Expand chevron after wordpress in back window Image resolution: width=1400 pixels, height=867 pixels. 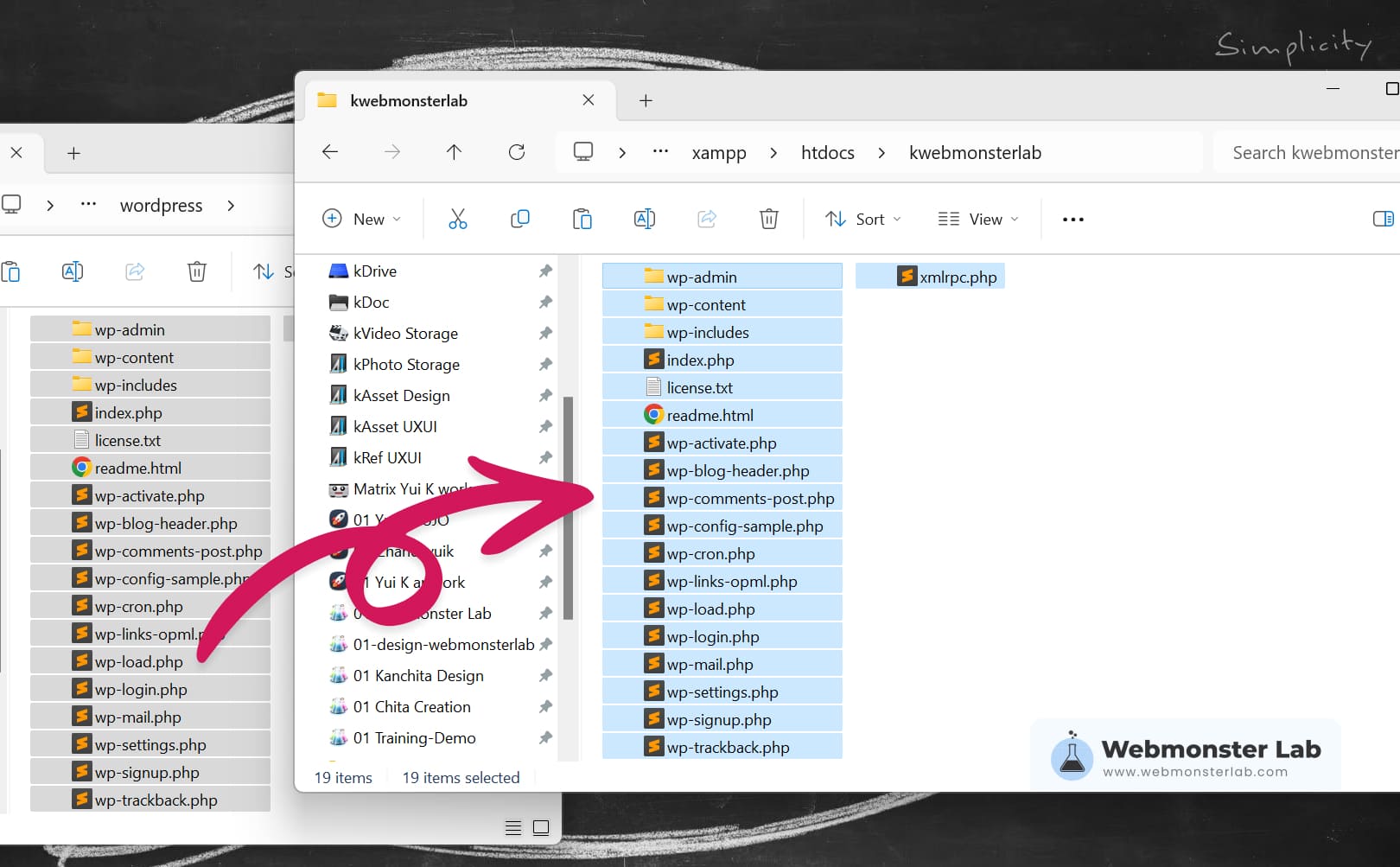(x=231, y=206)
